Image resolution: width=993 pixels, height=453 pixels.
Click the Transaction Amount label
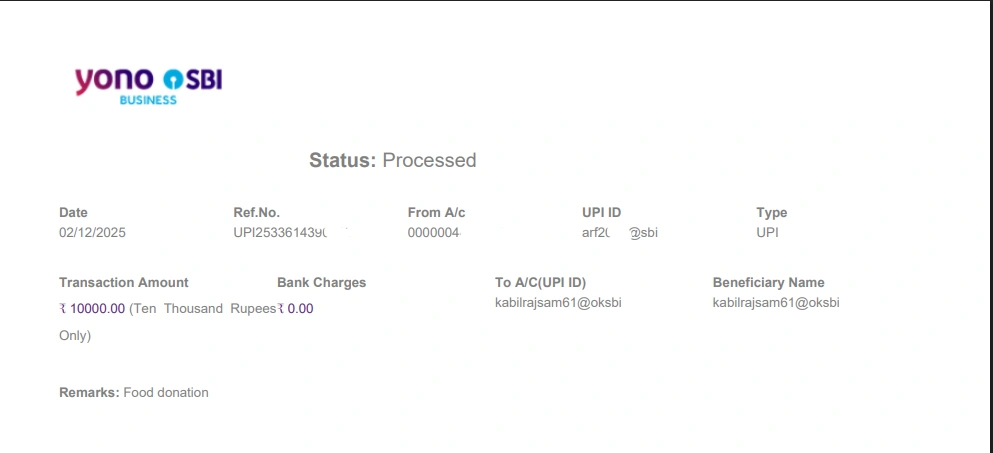(123, 282)
